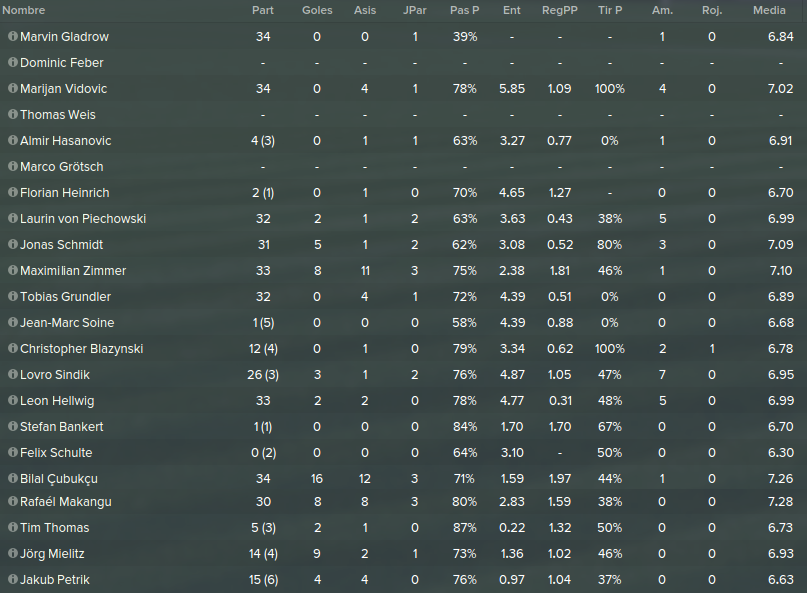Image resolution: width=807 pixels, height=594 pixels.
Task: Click info icon next to Rafaél Makangu
Action: pyautogui.click(x=13, y=501)
